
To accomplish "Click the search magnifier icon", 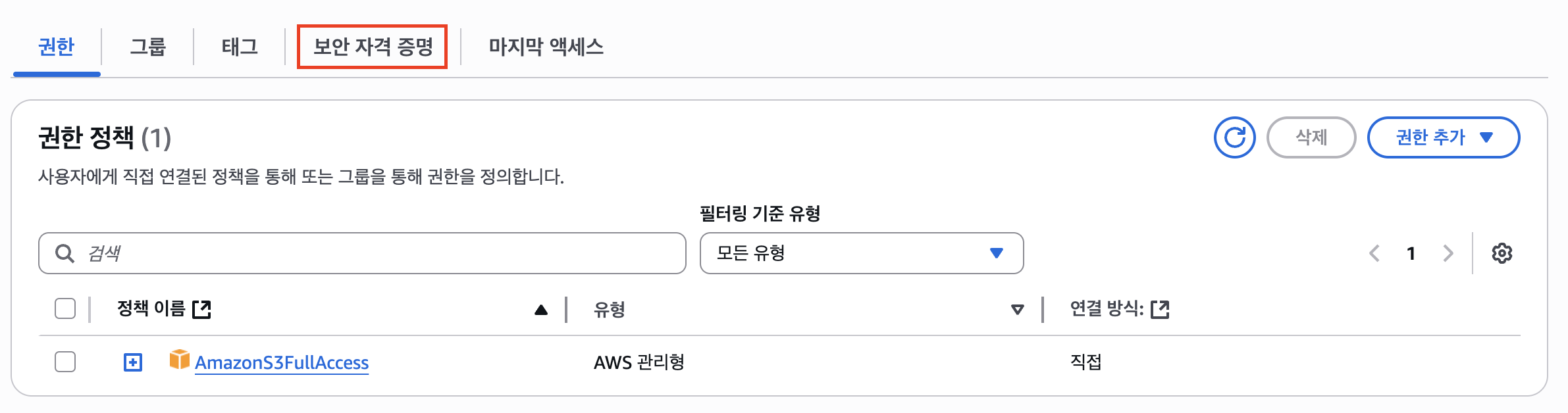I will pyautogui.click(x=65, y=253).
